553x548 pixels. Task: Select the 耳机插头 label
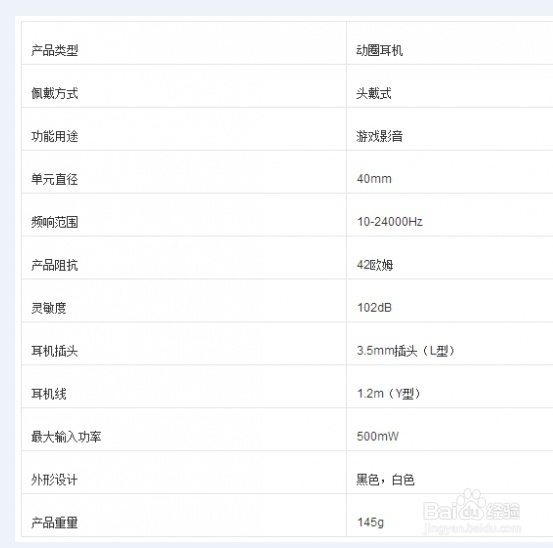(55, 352)
